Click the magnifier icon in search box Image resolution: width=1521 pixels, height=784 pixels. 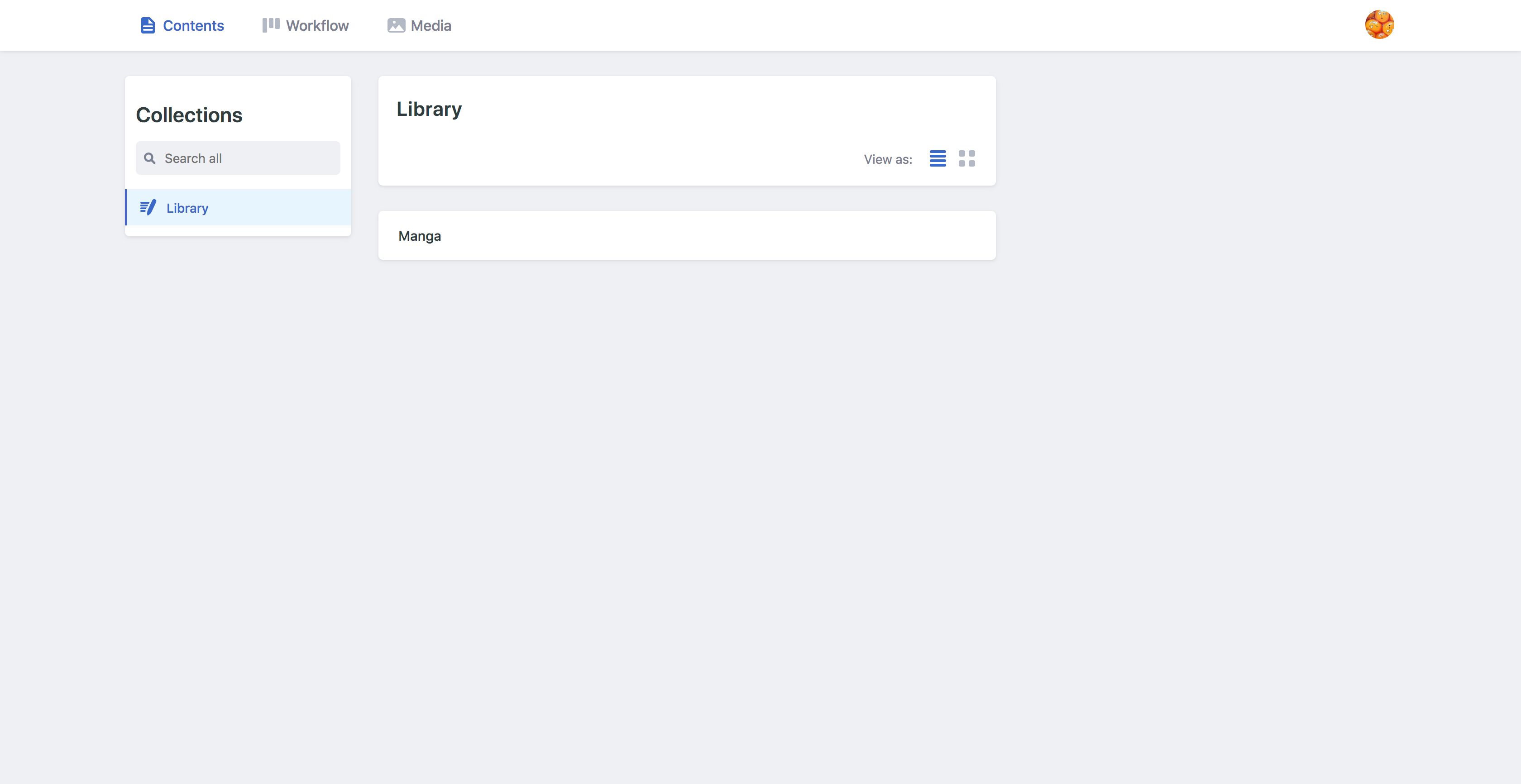click(x=150, y=158)
